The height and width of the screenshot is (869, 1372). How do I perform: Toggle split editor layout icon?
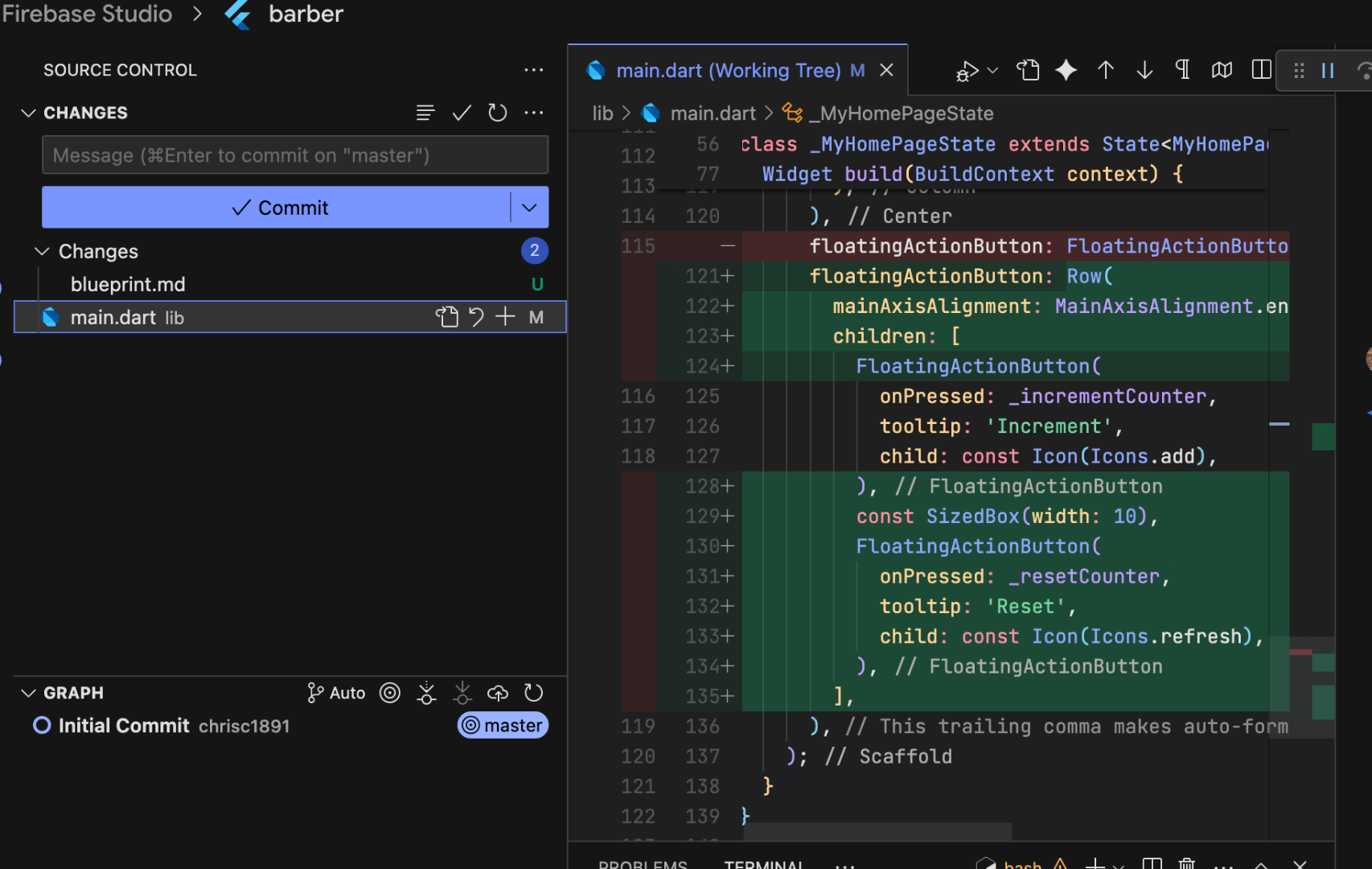1261,70
